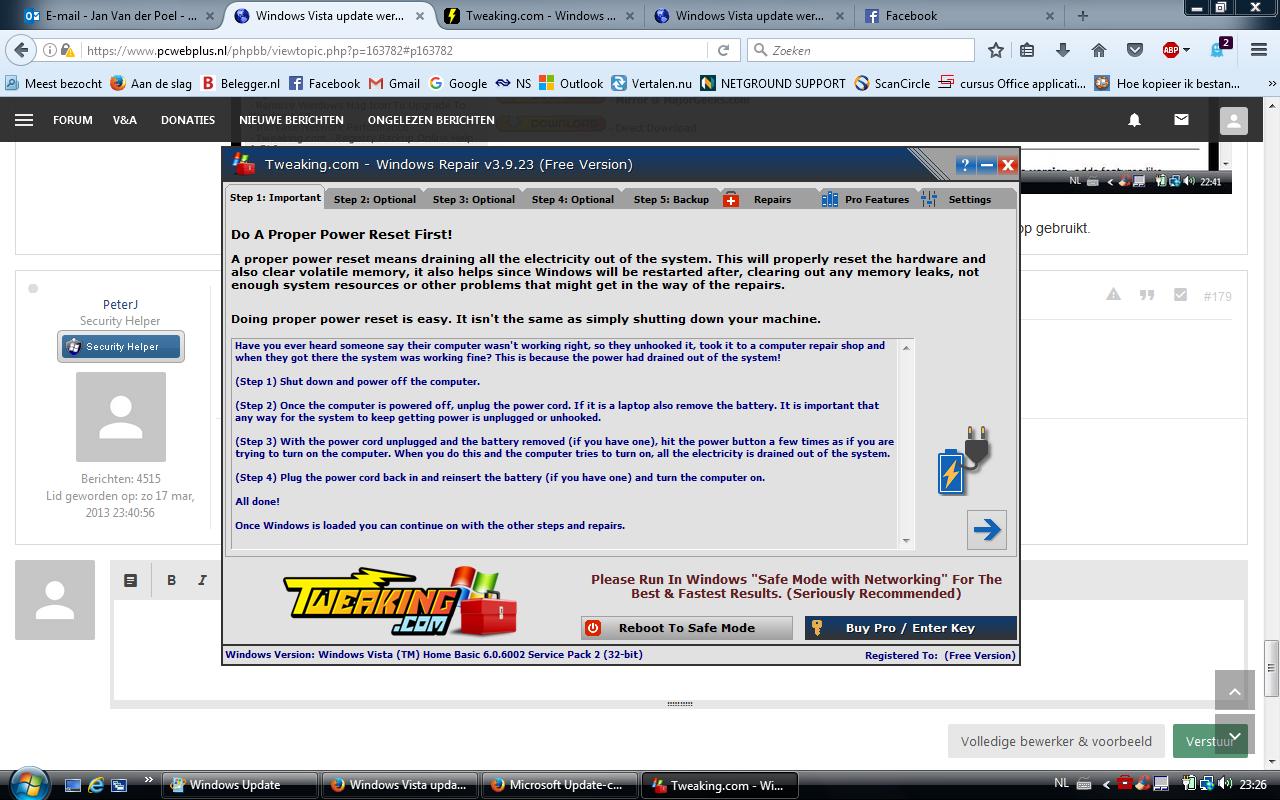The height and width of the screenshot is (800, 1280).
Task: Click the Firefox bookmark star icon
Action: click(995, 50)
